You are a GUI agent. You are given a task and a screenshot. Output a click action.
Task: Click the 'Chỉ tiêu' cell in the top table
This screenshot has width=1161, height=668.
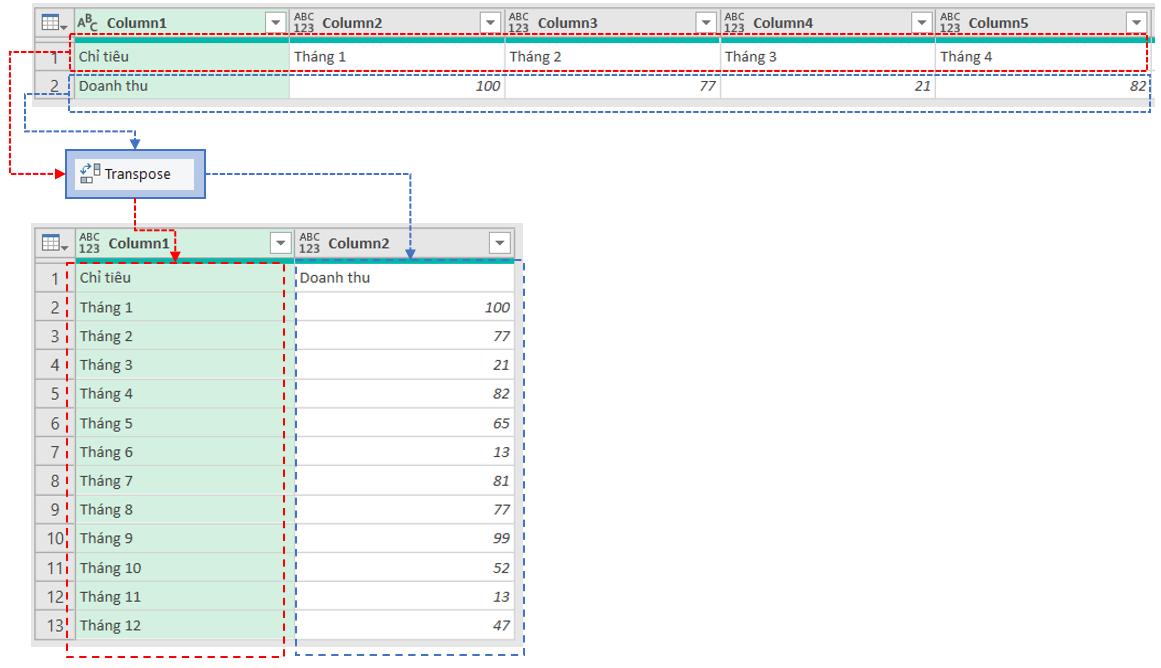pyautogui.click(x=182, y=56)
